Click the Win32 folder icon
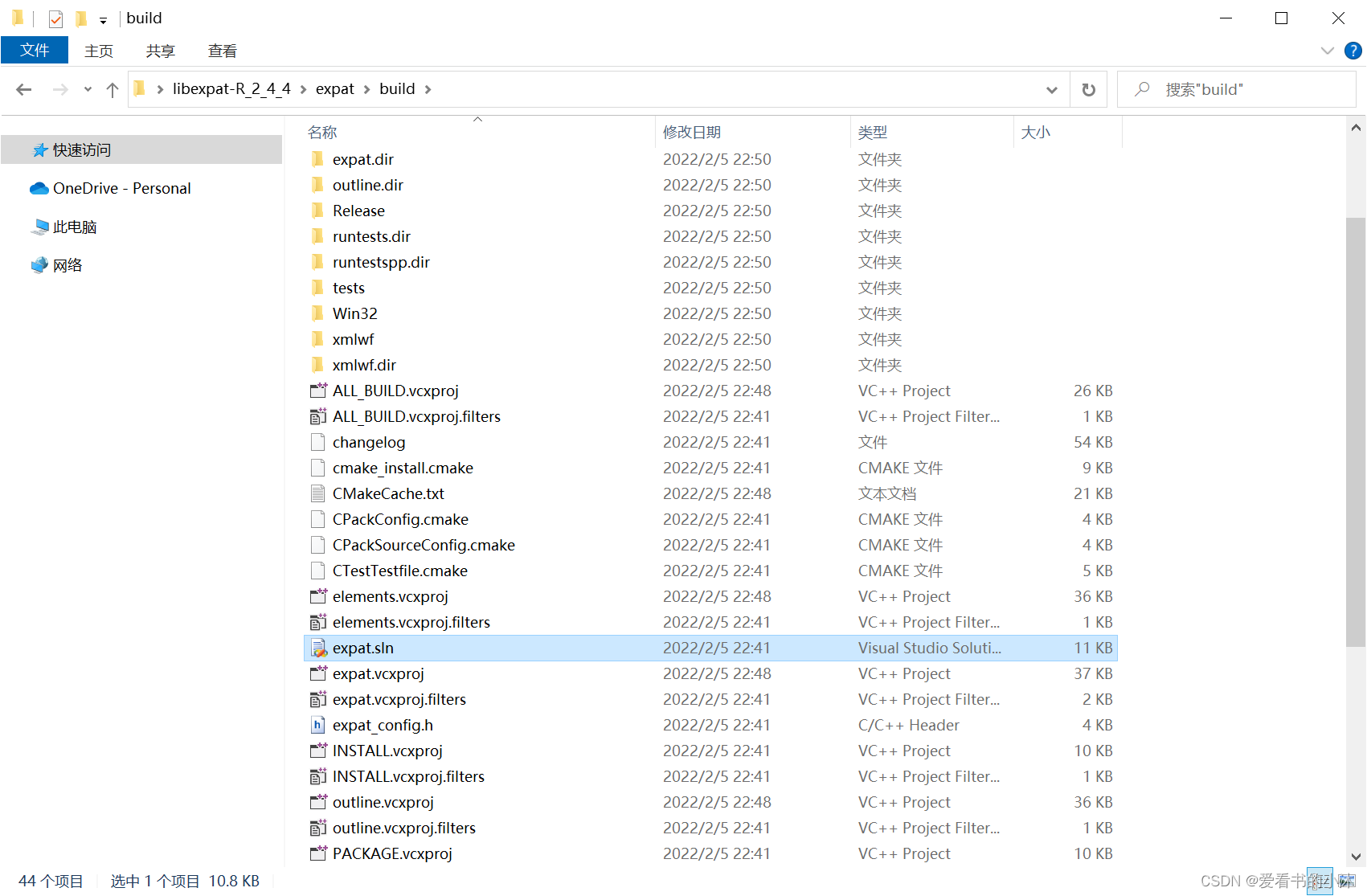Image resolution: width=1367 pixels, height=896 pixels. (x=318, y=313)
